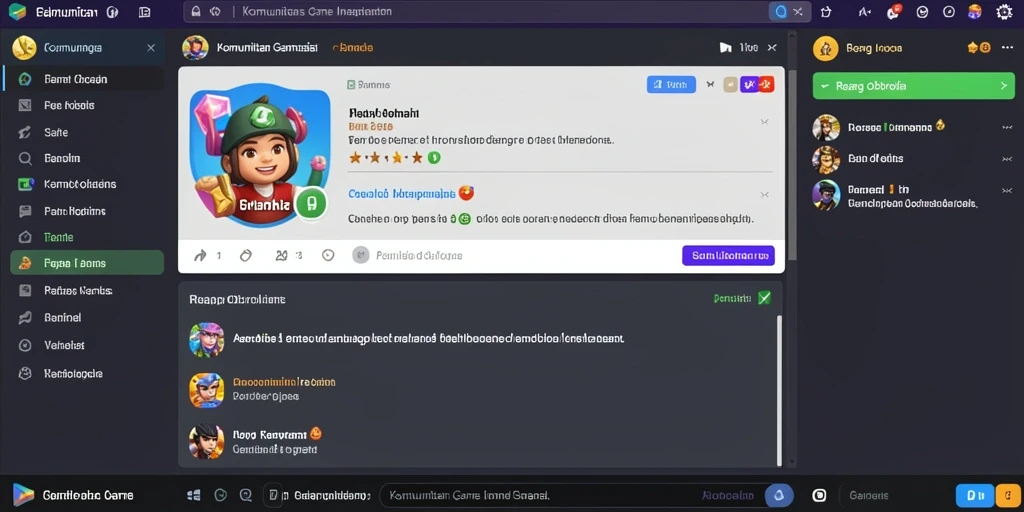Click the blue search button in the address bar
Screen dimensions: 1024x512
(780, 12)
